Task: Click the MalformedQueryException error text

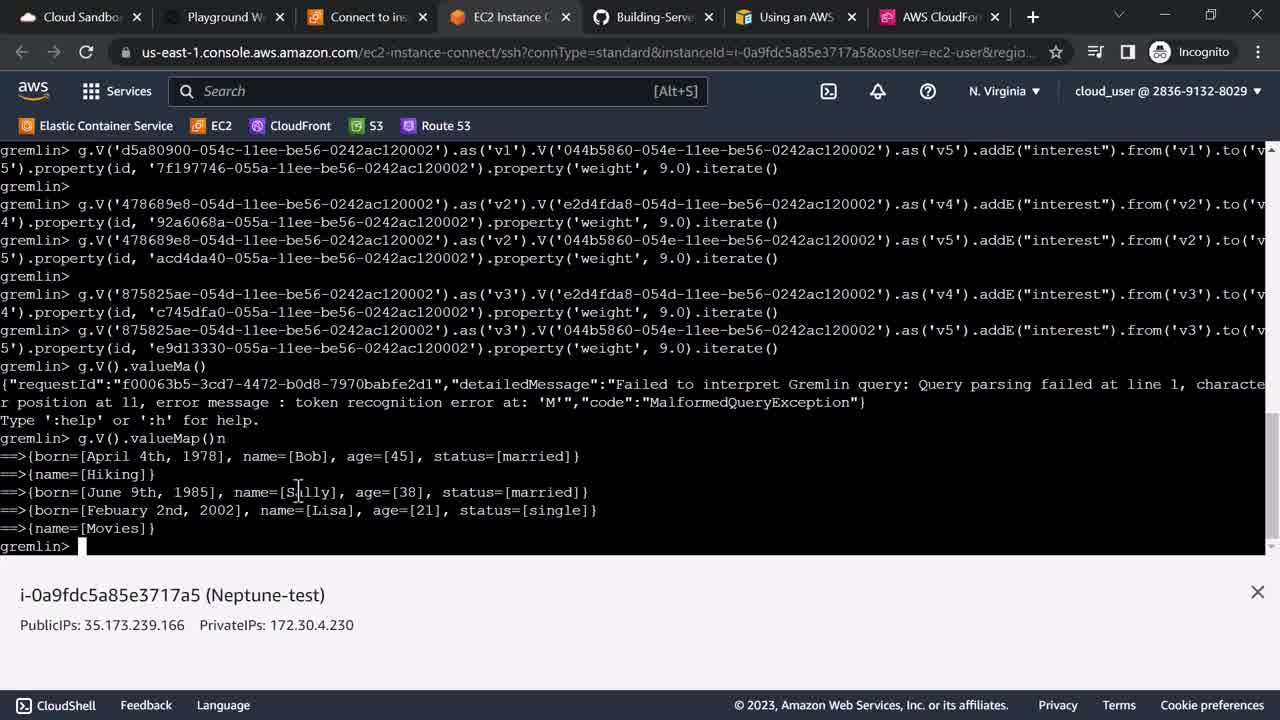Action: [751, 402]
